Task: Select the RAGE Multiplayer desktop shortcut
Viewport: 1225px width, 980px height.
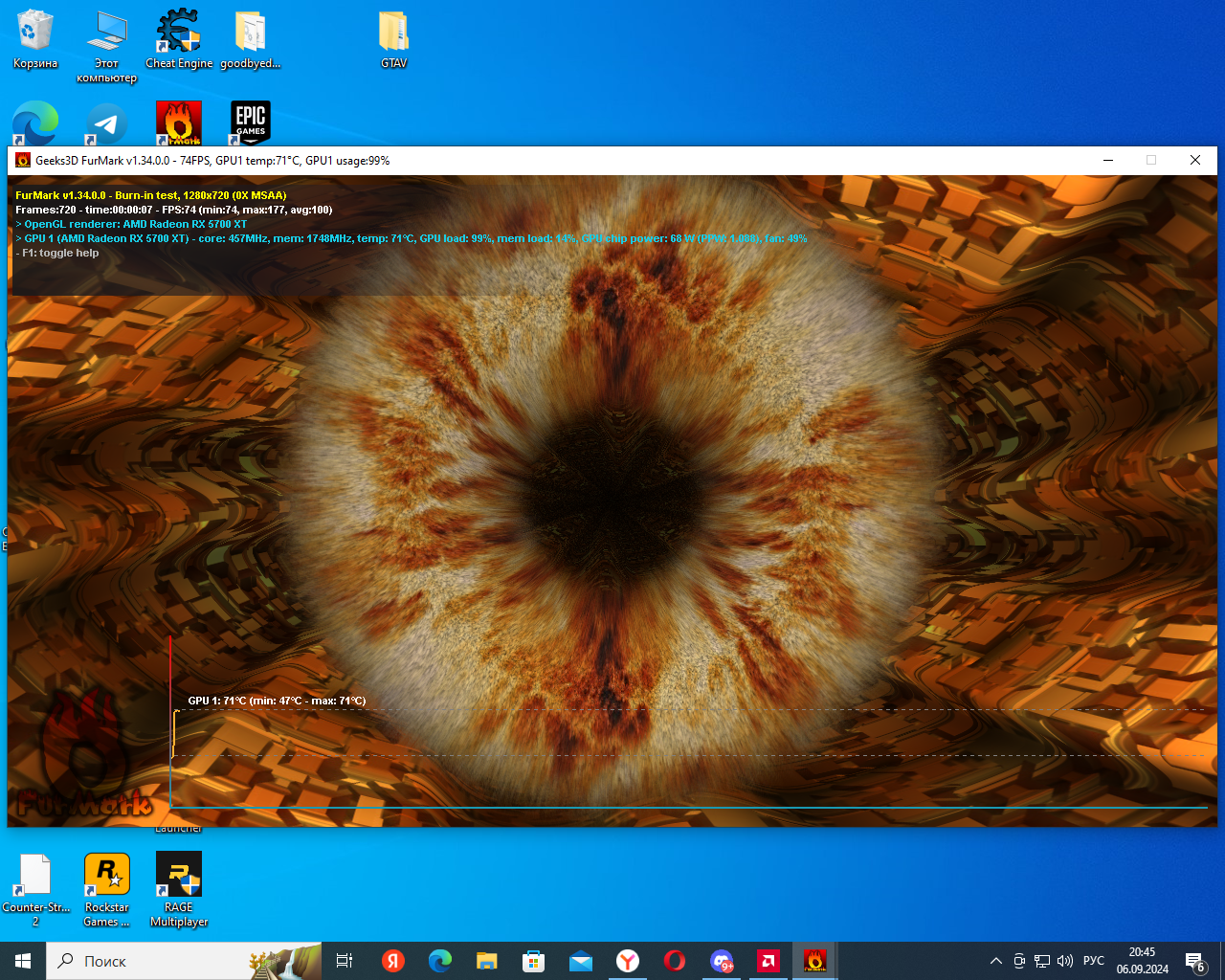Action: pos(179,890)
